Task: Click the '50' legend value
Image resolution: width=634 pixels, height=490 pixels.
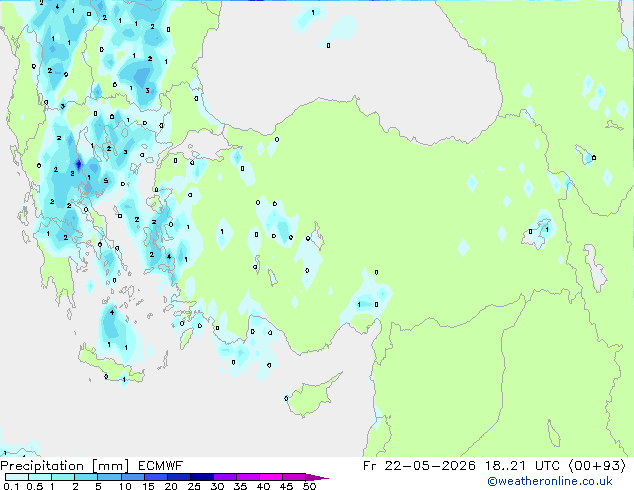Action: [x=310, y=486]
